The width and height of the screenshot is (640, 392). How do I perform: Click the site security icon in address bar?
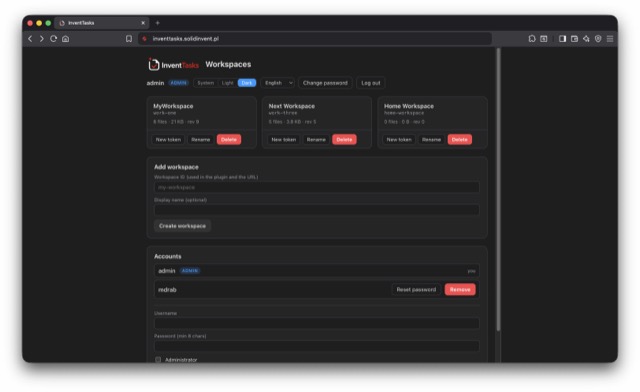(x=144, y=39)
